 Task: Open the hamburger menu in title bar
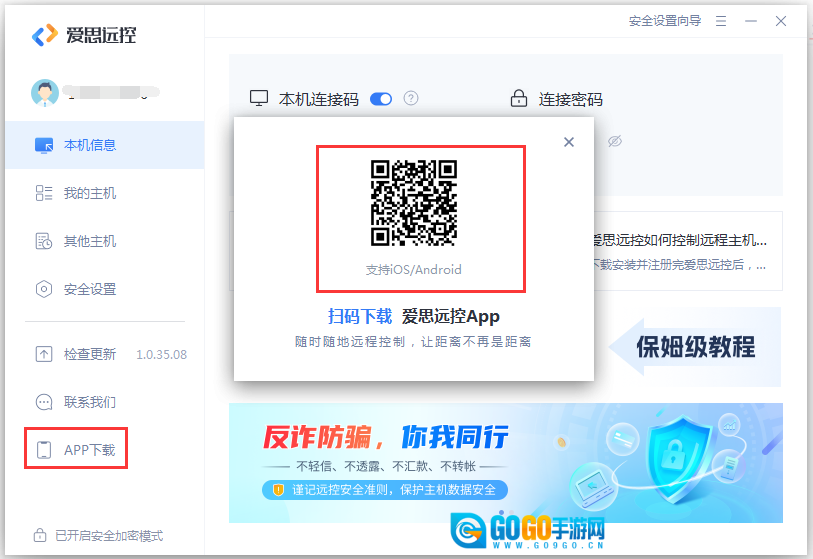(x=721, y=21)
